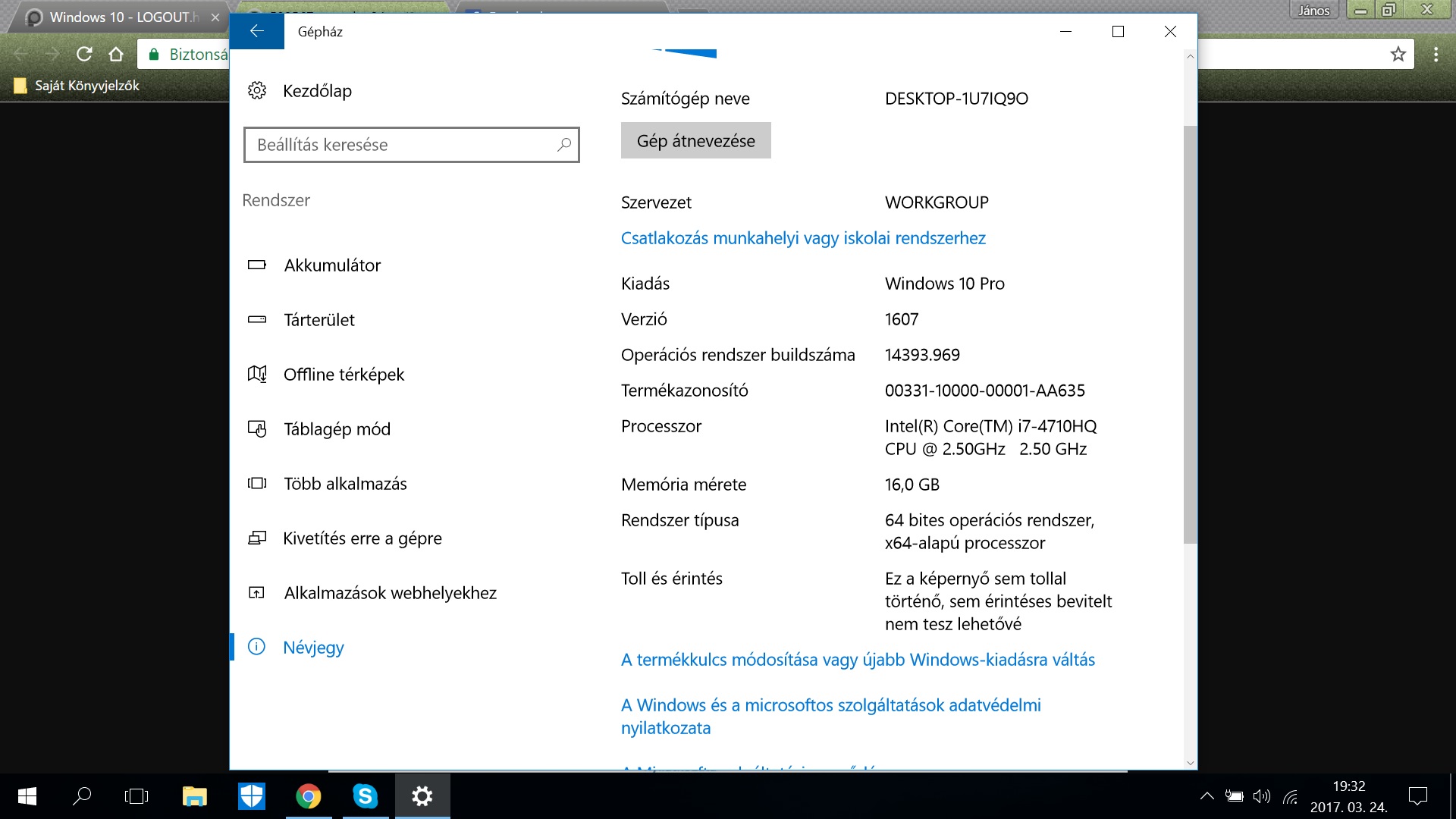
Task: Click the build number 14393.969
Action: (x=922, y=355)
